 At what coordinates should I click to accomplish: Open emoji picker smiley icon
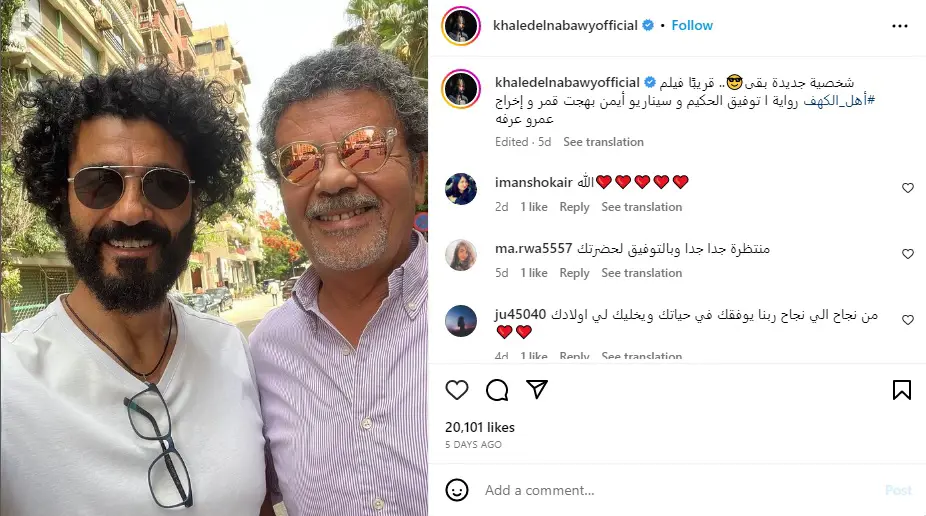(x=457, y=490)
